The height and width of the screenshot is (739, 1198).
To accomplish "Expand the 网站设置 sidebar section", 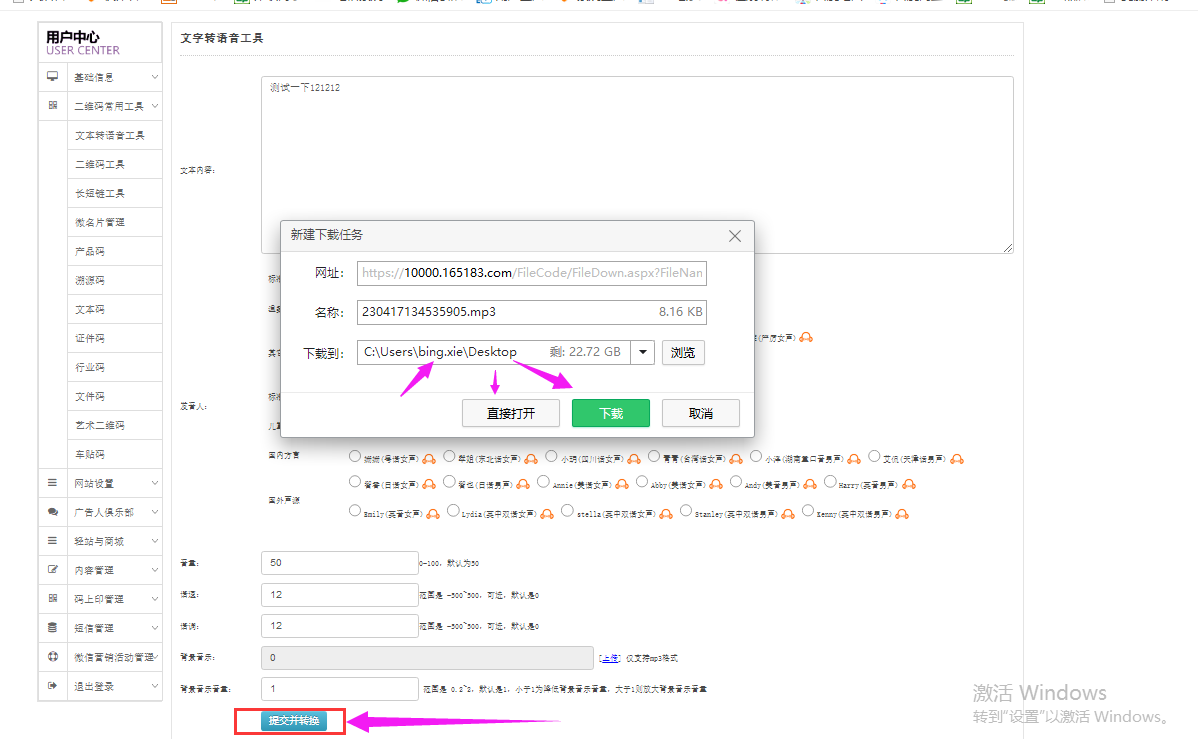I will coord(100,483).
